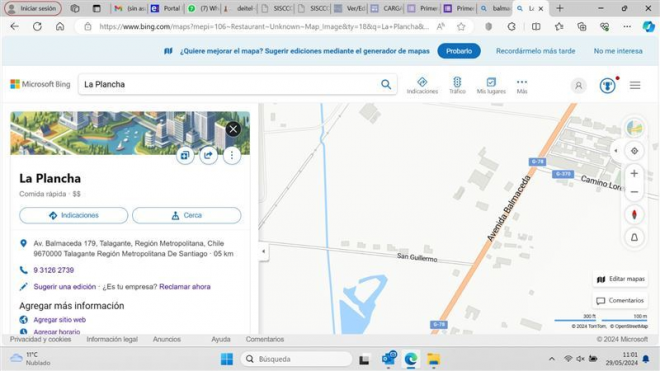
Task: Toggle read aloud icon in address bar
Action: pos(441,27)
